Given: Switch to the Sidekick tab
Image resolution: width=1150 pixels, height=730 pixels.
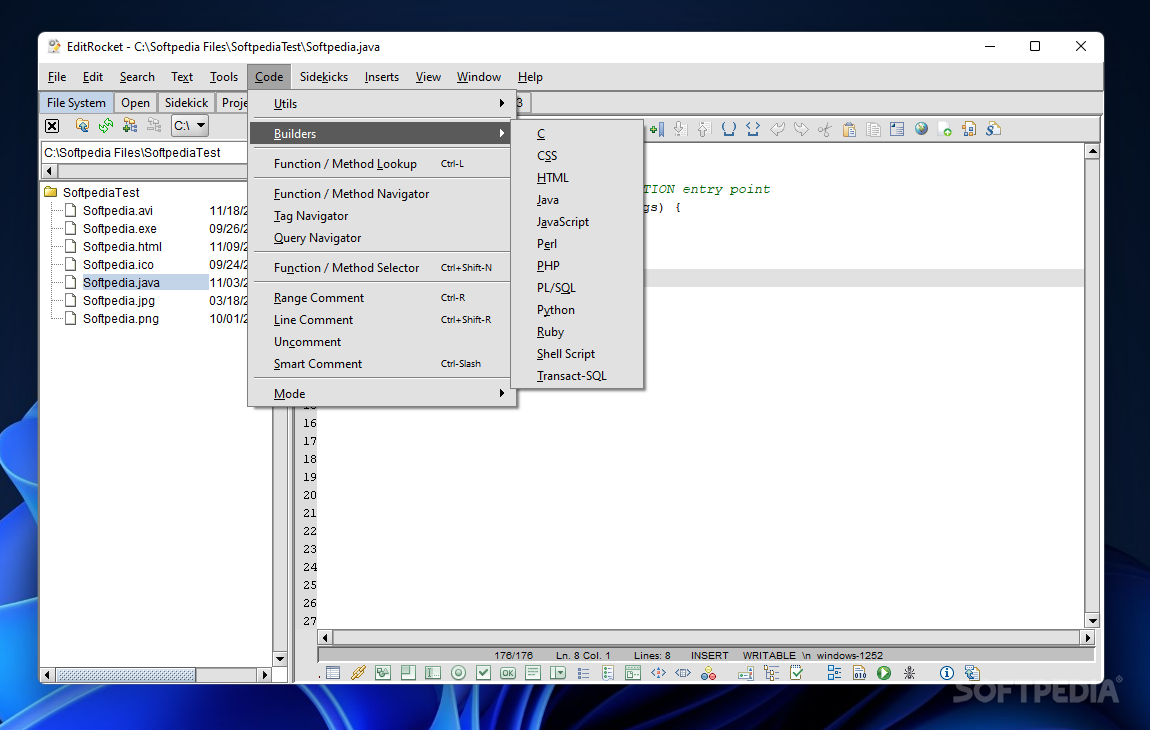Looking at the screenshot, I should tap(186, 103).
